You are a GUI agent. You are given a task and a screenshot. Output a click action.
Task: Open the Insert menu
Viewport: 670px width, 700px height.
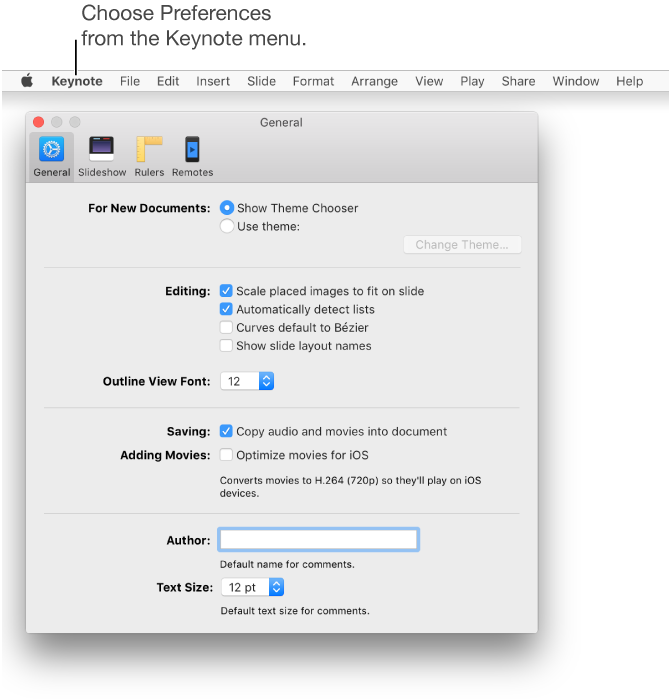pos(213,81)
